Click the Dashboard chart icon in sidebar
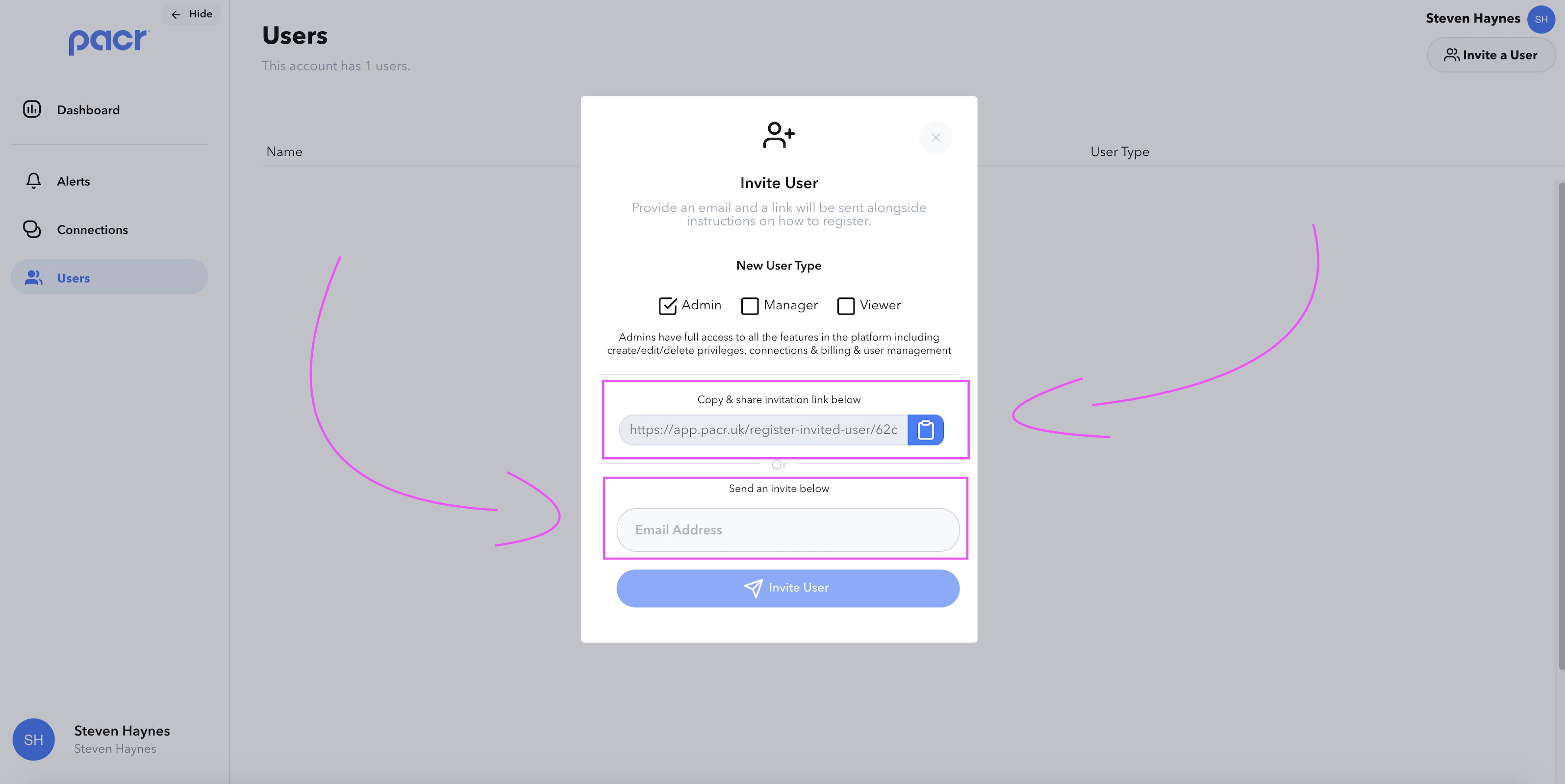Viewport: 1565px width, 784px height. point(31,109)
